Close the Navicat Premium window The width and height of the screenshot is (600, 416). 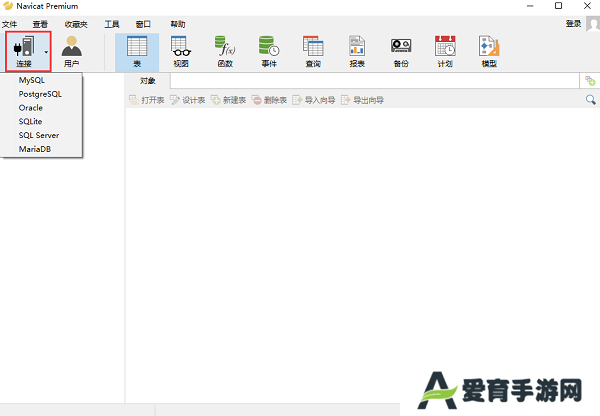pyautogui.click(x=587, y=6)
